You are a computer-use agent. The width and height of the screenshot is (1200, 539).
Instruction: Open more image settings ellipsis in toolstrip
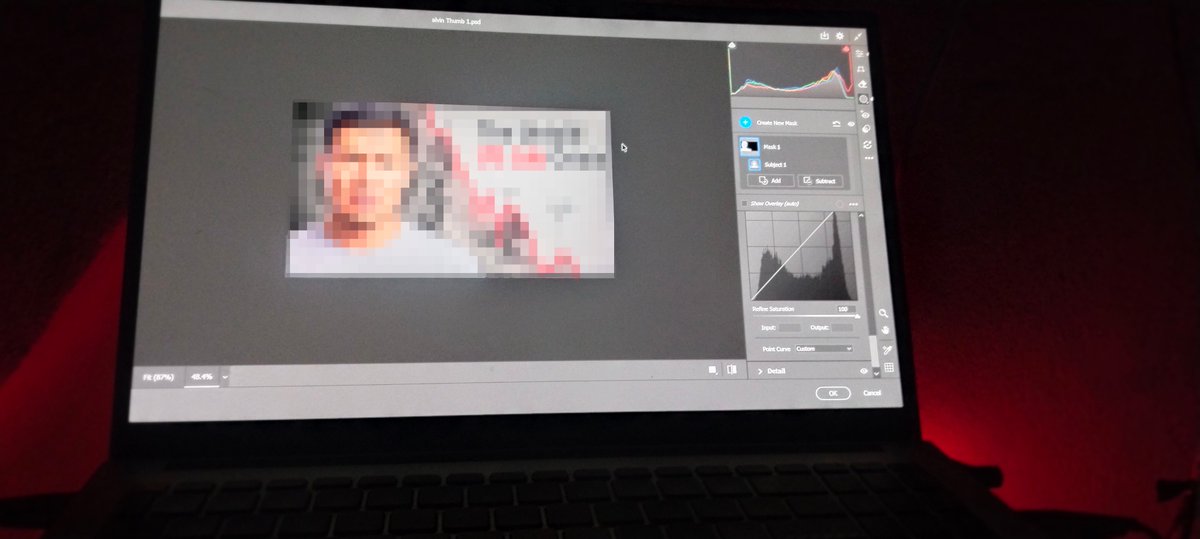click(x=868, y=158)
